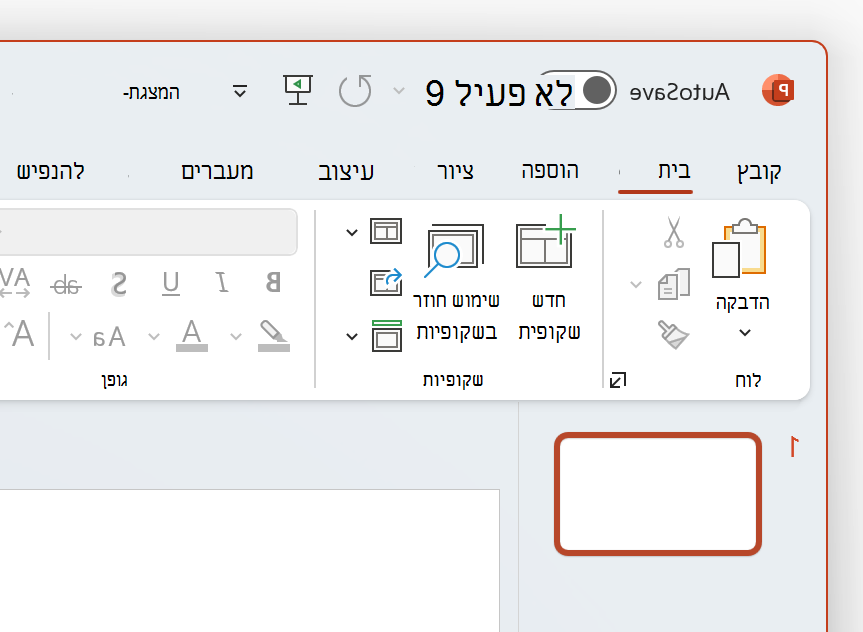This screenshot has height=632, width=863.
Task: Click the המצגת presentation title
Action: pos(151,92)
